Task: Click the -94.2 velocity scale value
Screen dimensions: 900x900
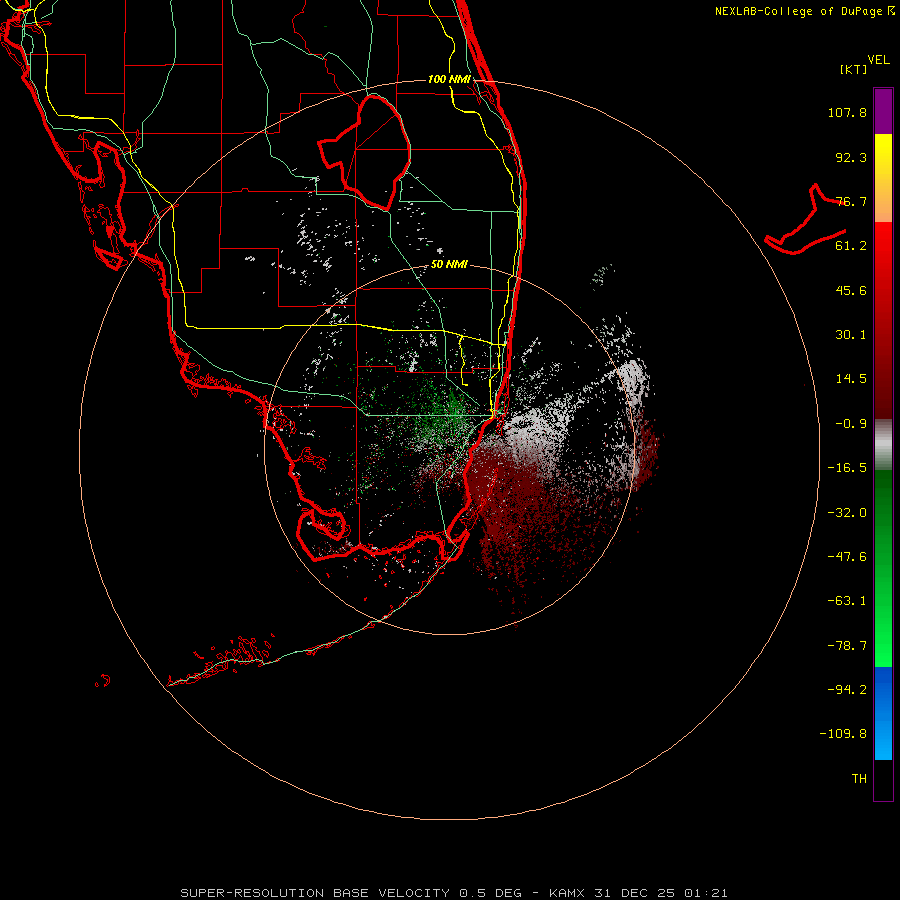Action: point(847,690)
